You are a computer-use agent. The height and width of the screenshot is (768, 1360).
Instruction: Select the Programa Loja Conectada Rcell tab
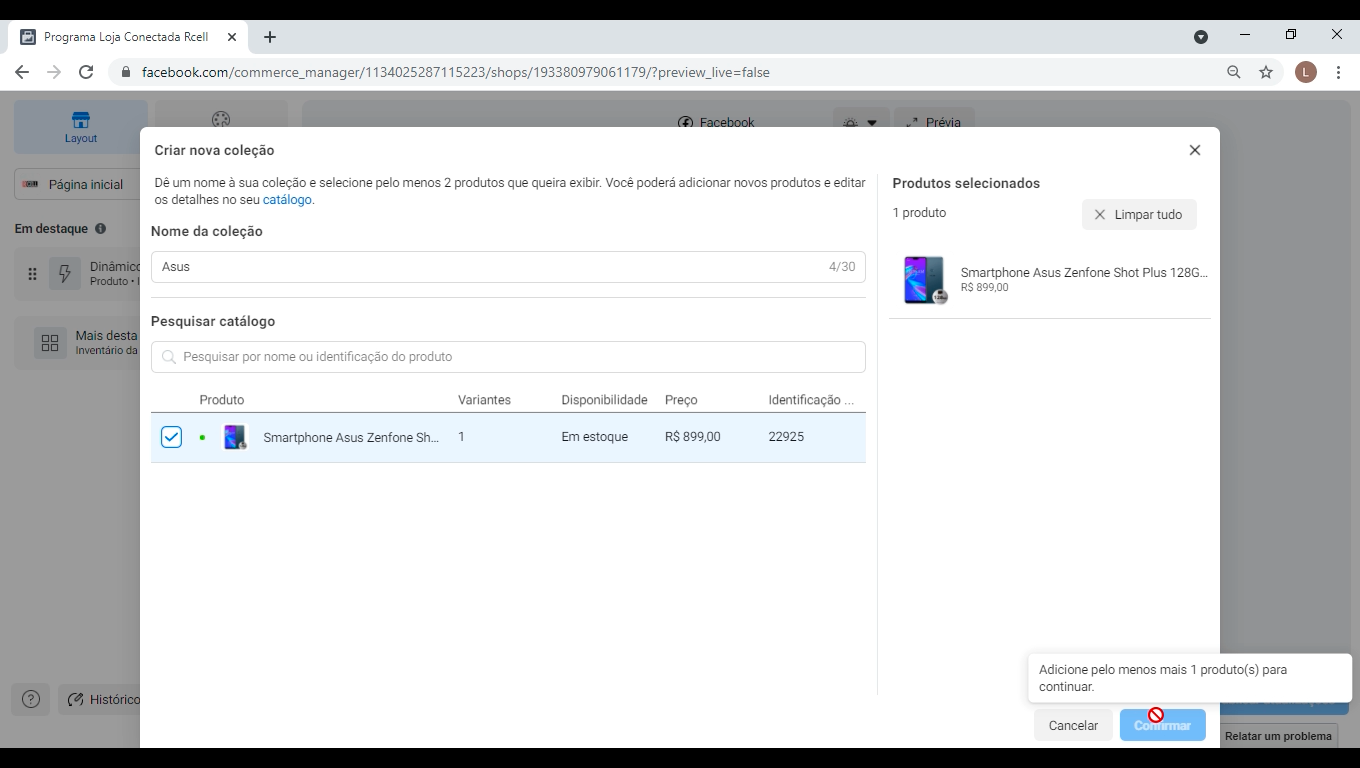coord(129,37)
